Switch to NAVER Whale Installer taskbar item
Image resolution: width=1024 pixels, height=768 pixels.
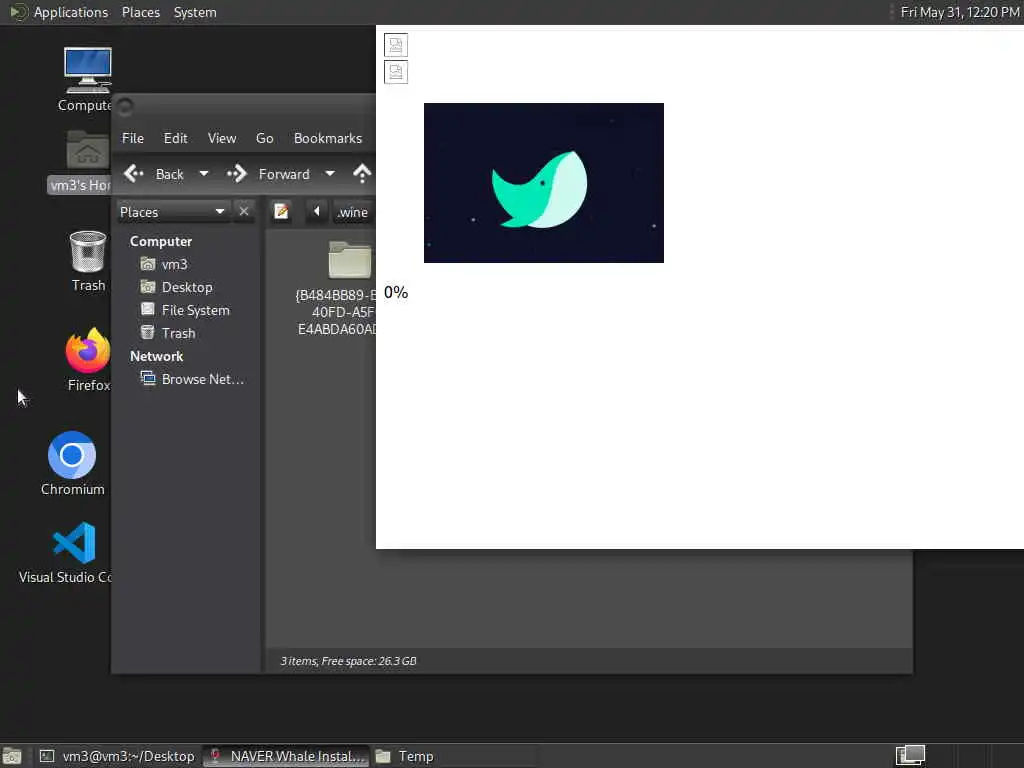click(x=287, y=756)
